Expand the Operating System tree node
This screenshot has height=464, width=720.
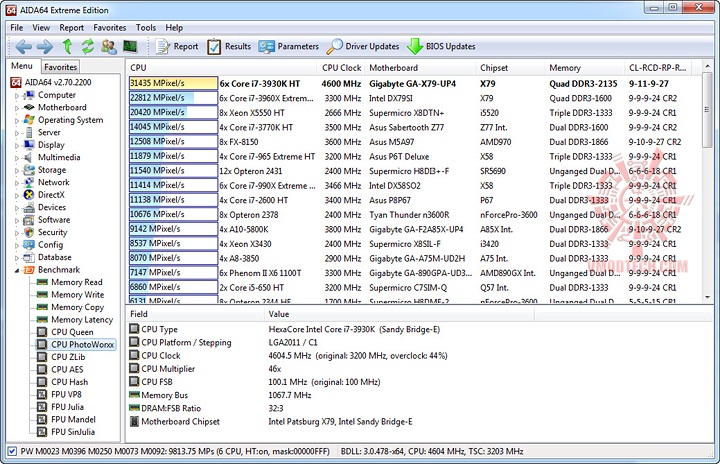pyautogui.click(x=17, y=121)
